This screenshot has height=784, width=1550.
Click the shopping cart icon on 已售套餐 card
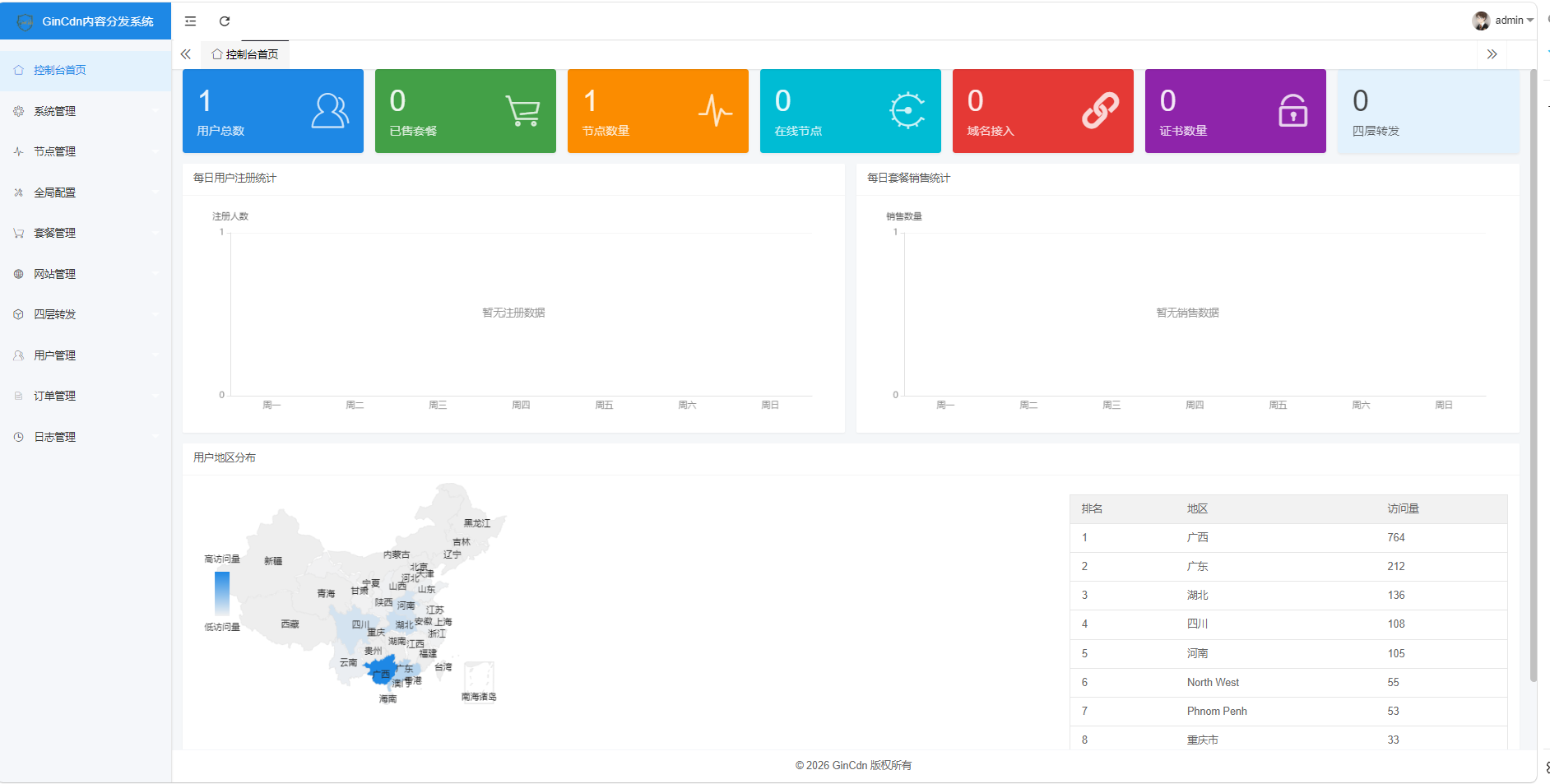click(522, 111)
